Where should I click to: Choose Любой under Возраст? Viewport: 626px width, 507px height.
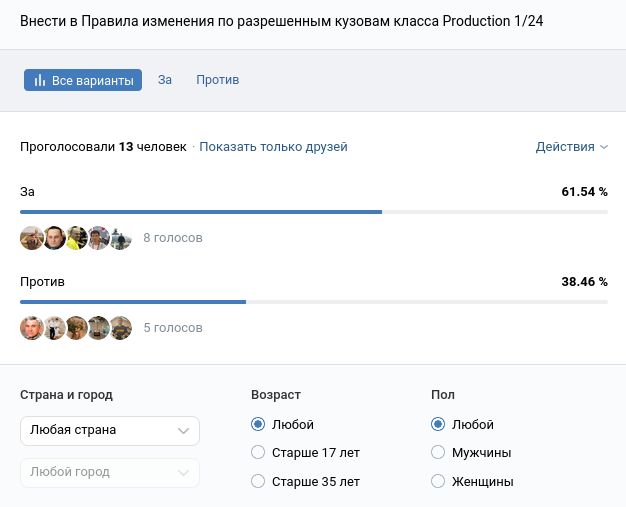[x=259, y=425]
